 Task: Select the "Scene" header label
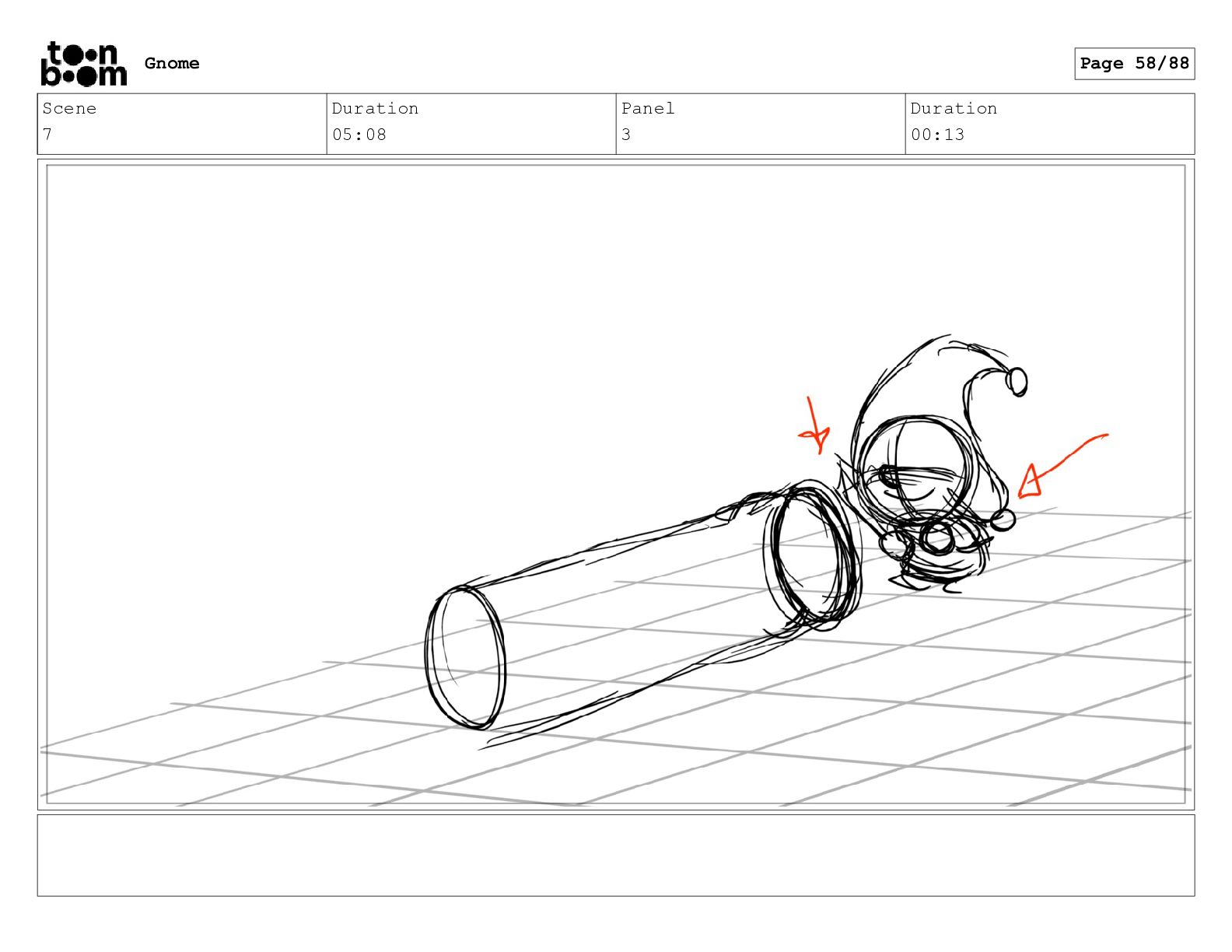coord(69,108)
